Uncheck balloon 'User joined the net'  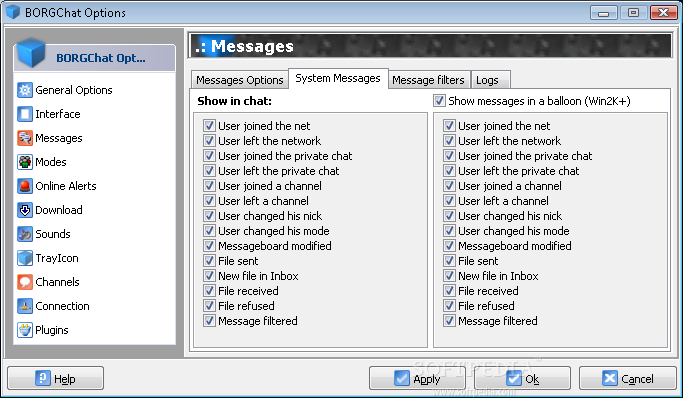[449, 126]
